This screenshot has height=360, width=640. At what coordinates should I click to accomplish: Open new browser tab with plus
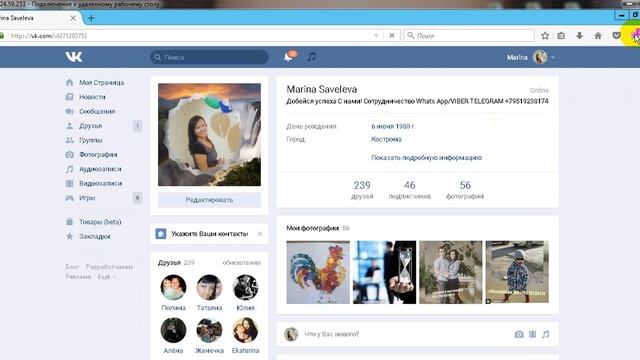pos(91,18)
